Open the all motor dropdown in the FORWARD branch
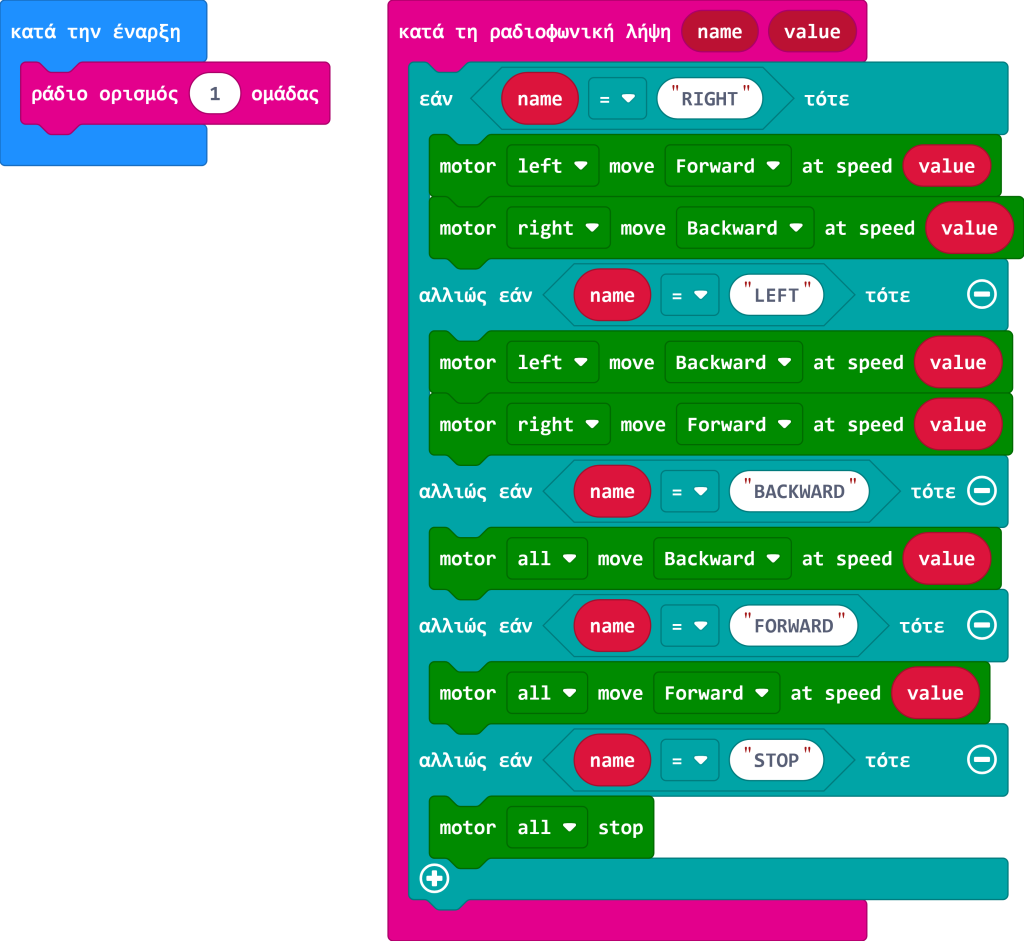The height and width of the screenshot is (941, 1024). coord(547,693)
